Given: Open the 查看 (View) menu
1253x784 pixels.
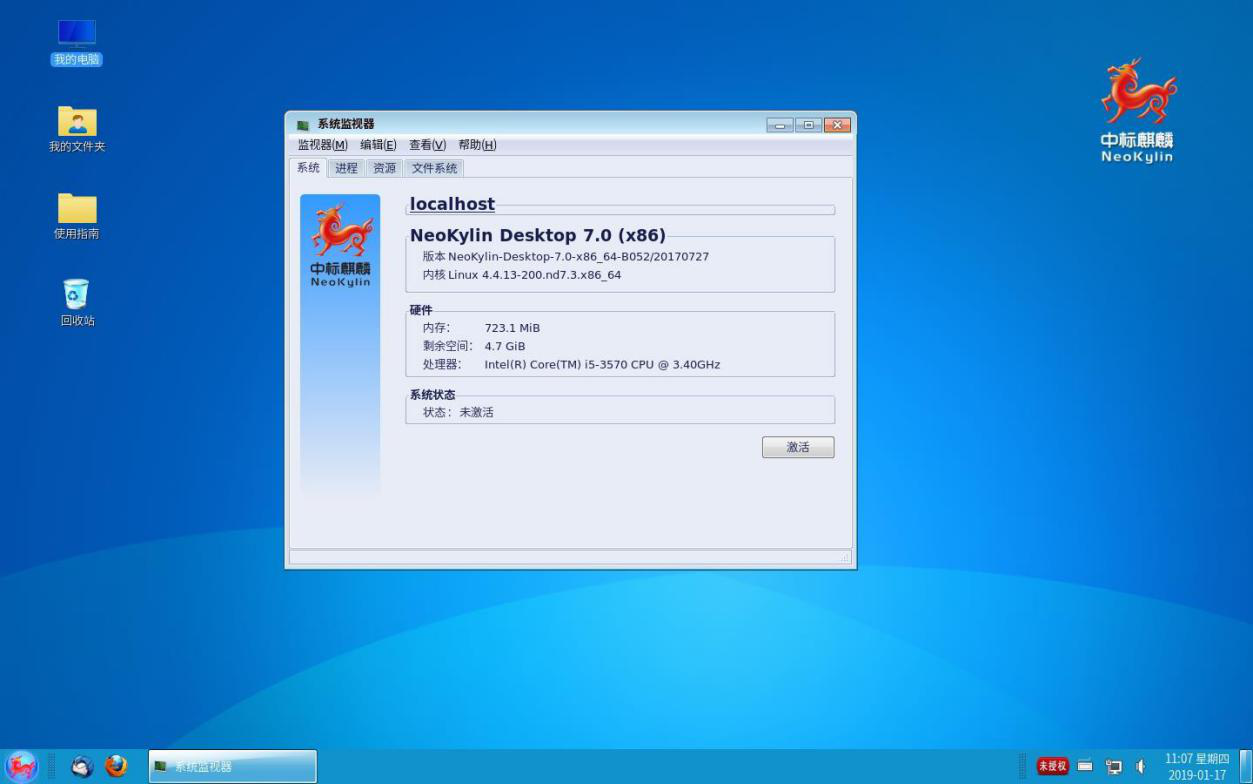Looking at the screenshot, I should coord(427,145).
